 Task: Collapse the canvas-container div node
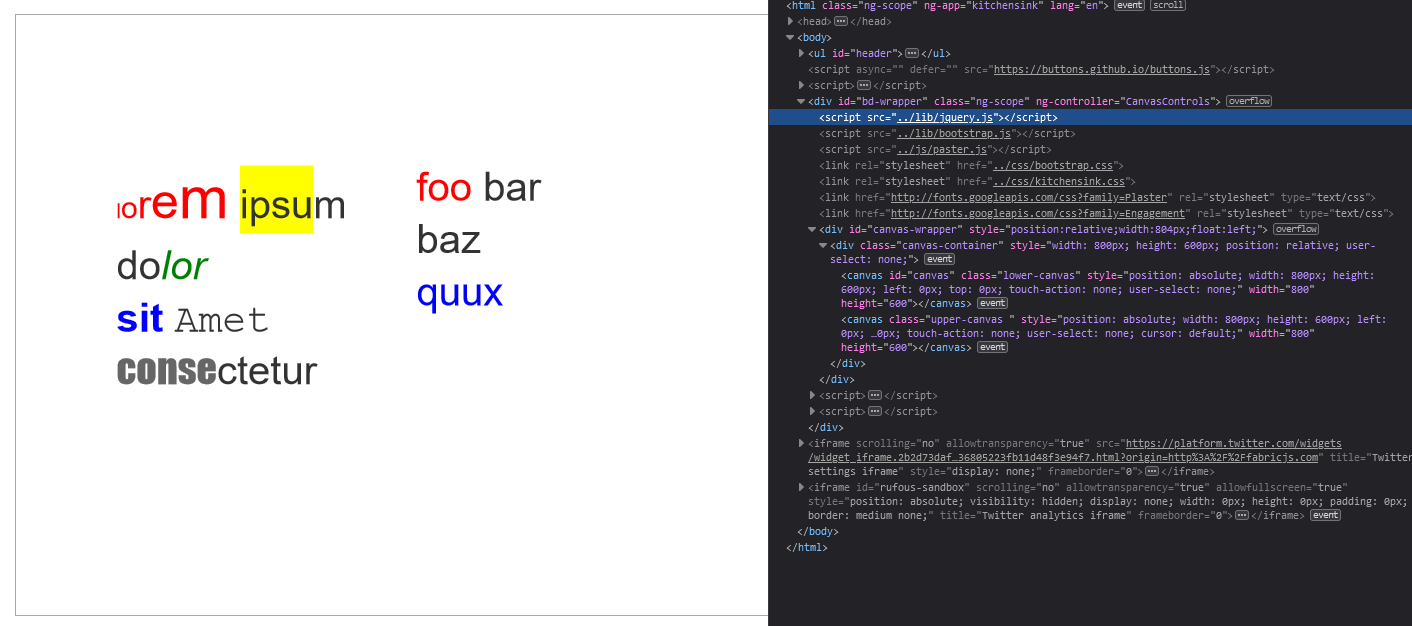tap(824, 245)
